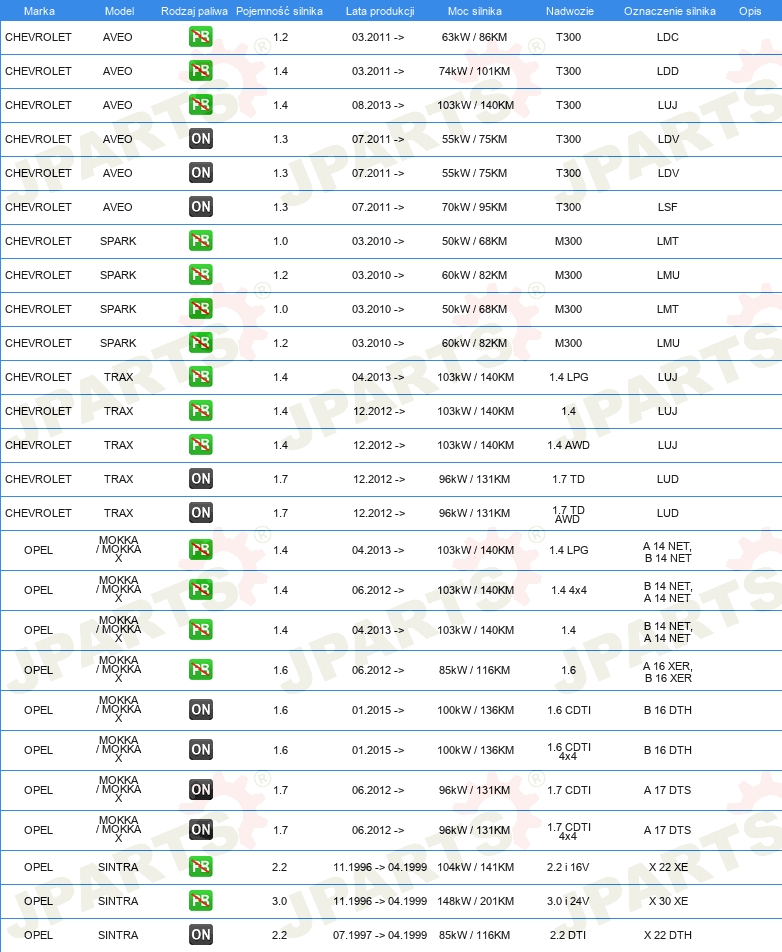
Task: Select the 1.4 AWD body cell
Action: pyautogui.click(x=568, y=445)
